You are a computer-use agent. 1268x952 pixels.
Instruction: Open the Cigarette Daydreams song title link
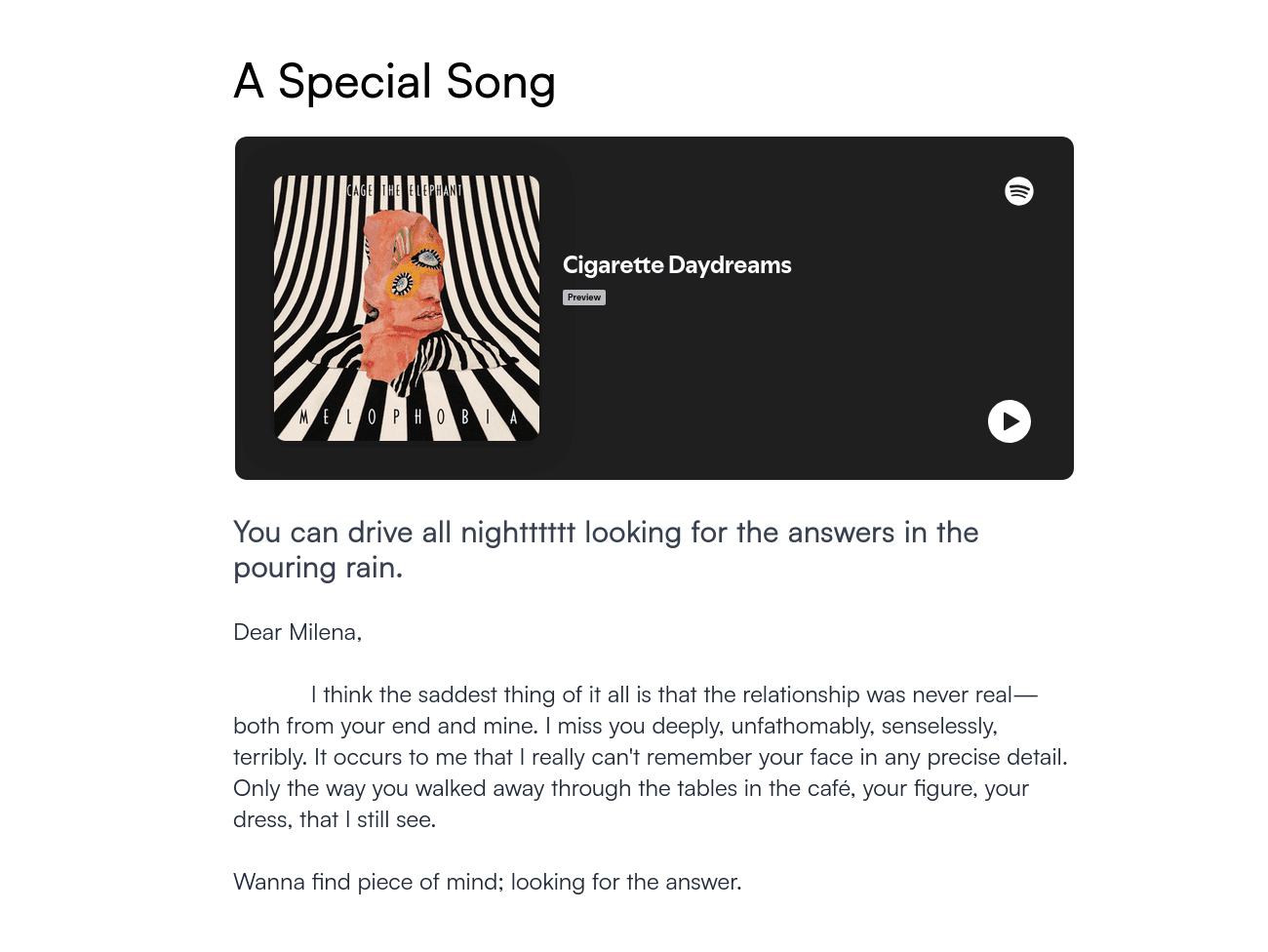point(677,265)
